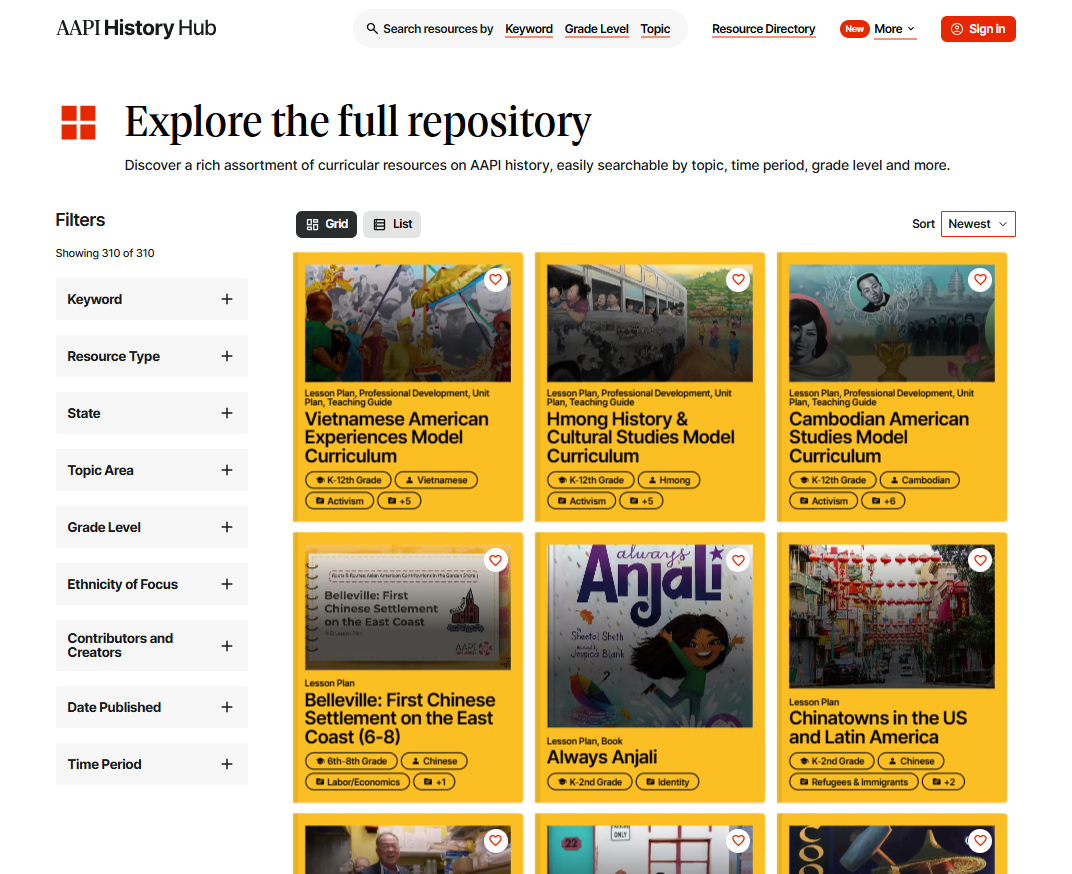Search resources by Keyword

528,29
